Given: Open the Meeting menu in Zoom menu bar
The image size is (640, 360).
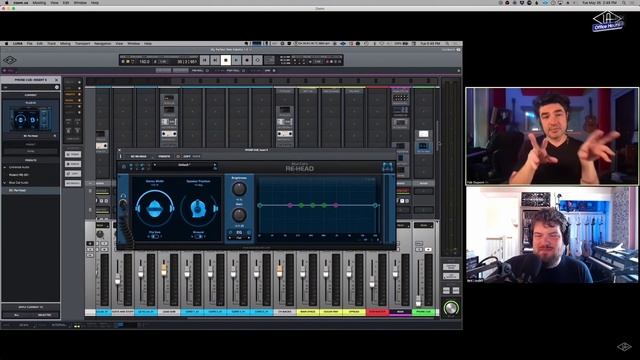Looking at the screenshot, I should 39,2.
